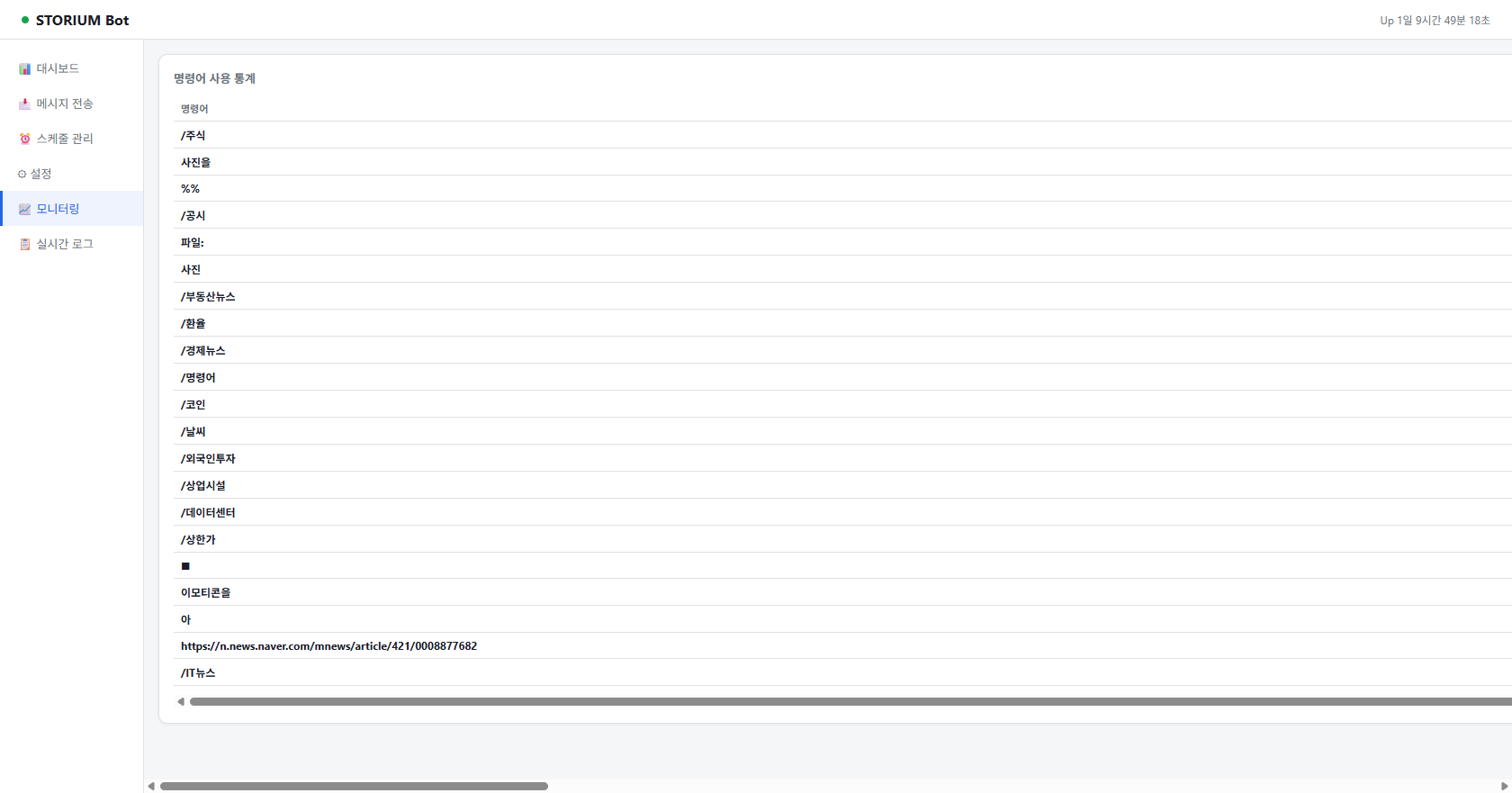The image size is (1512, 793).
Task: Go to 메시지 전송 page
Action: point(64,104)
